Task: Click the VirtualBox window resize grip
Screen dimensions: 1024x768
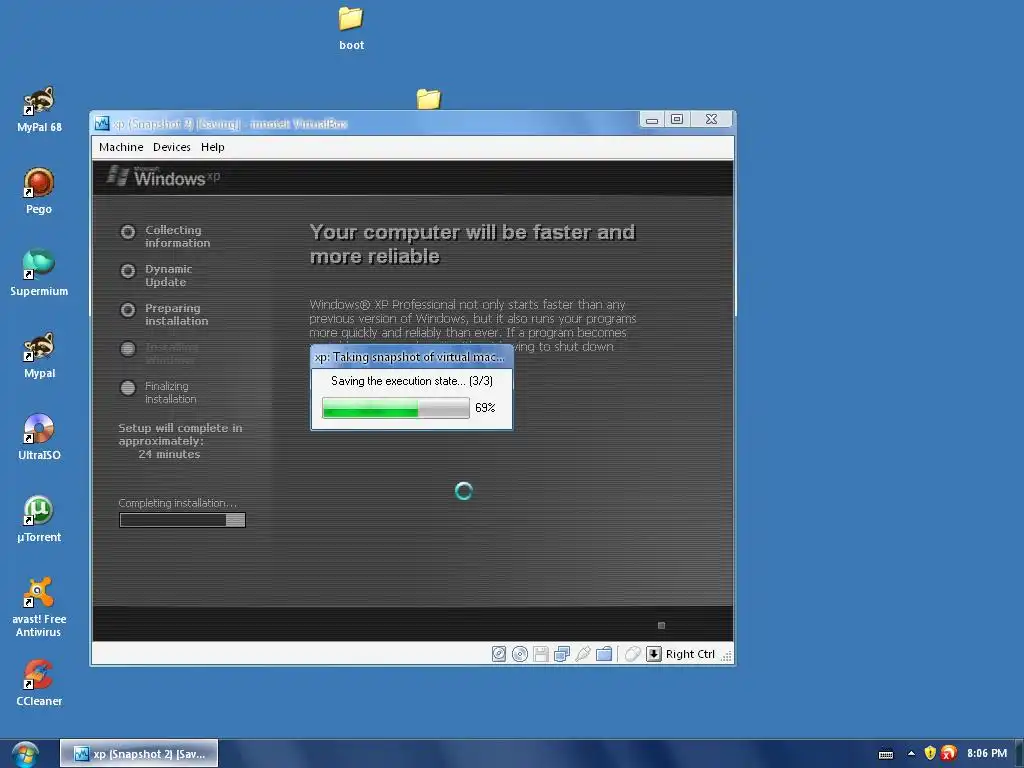Action: tap(726, 656)
